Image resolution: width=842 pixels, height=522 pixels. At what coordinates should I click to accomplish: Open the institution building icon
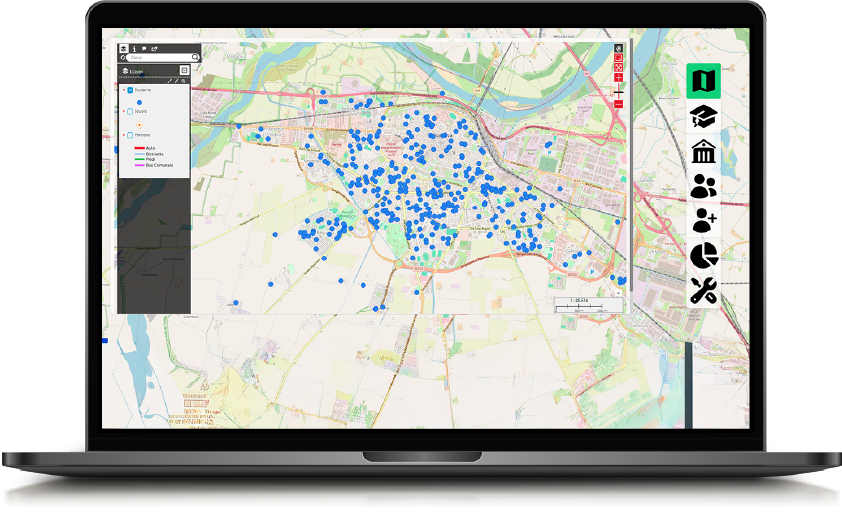[x=703, y=152]
